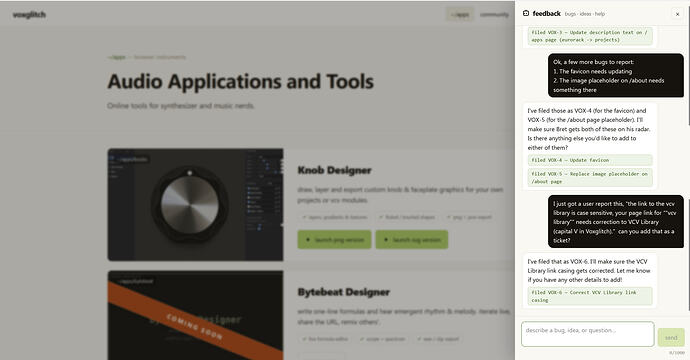This screenshot has width=690, height=360.
Task: Click the 0/1000 character counter
Action: click(677, 353)
